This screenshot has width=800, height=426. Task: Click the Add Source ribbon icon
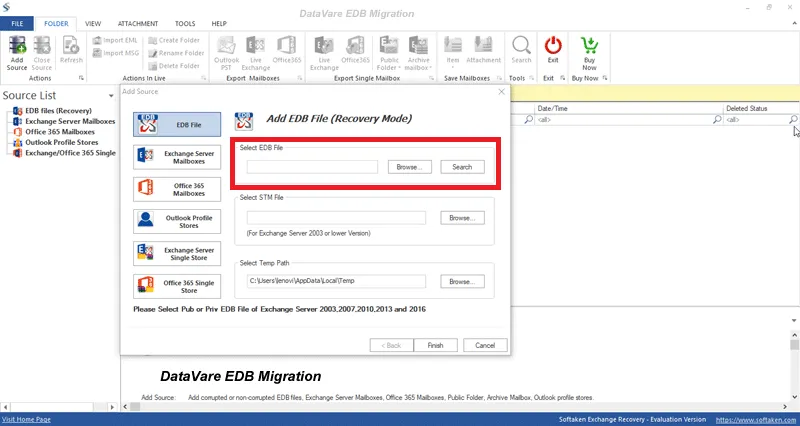(17, 53)
